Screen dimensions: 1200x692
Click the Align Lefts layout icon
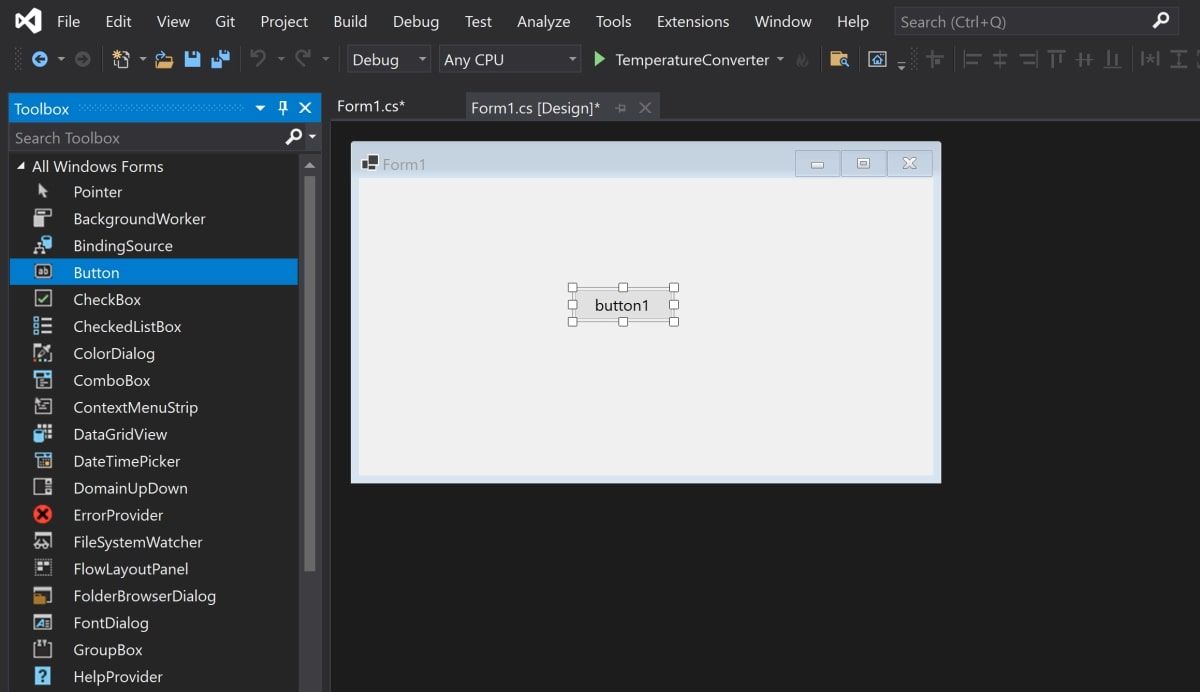click(971, 60)
